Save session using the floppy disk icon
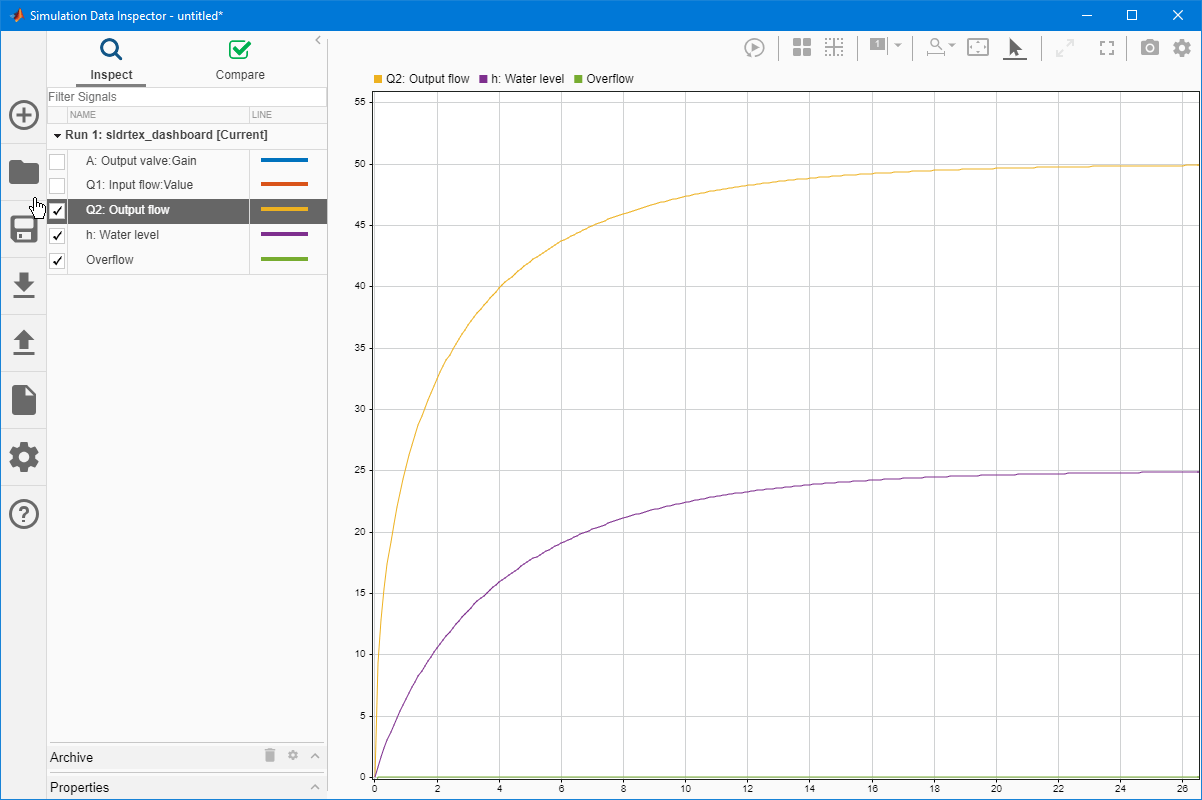Image resolution: width=1202 pixels, height=800 pixels. 24,229
